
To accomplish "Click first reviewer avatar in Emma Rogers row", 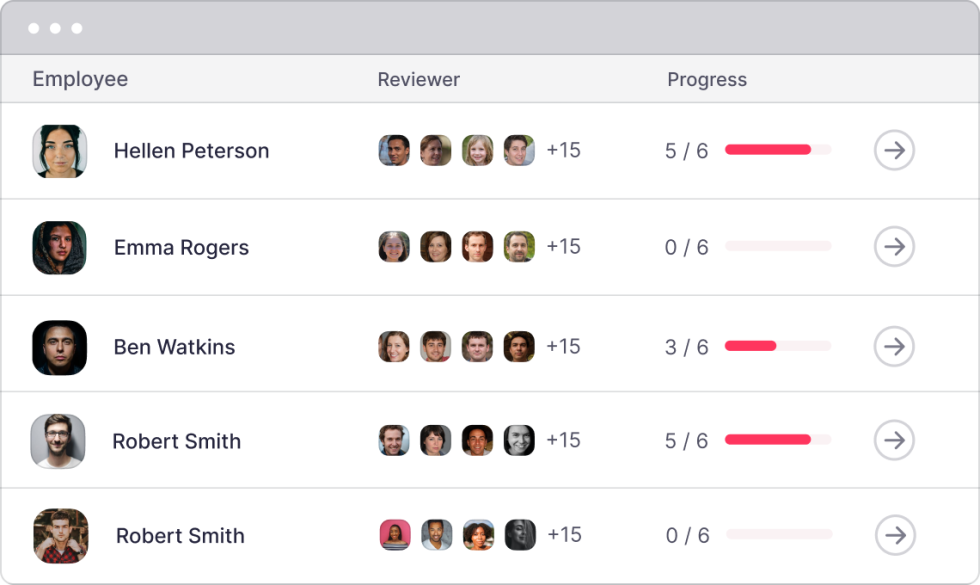I will (394, 246).
